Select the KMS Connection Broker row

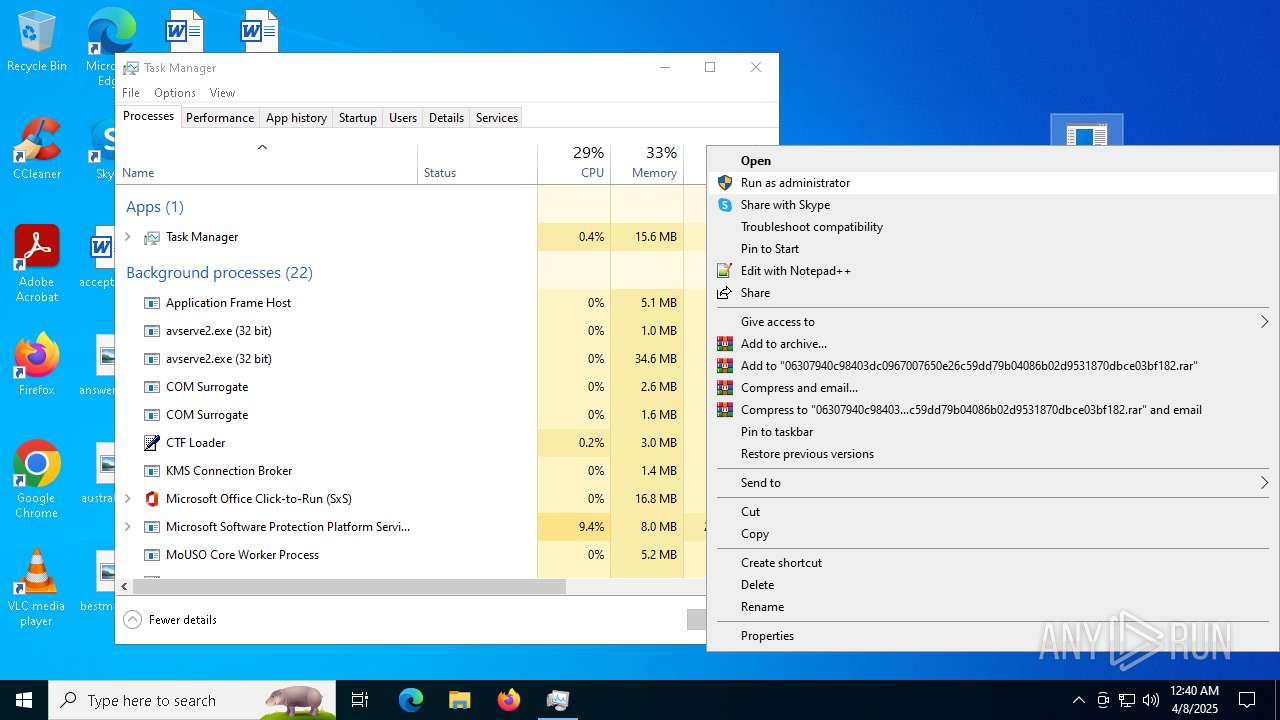coord(411,471)
